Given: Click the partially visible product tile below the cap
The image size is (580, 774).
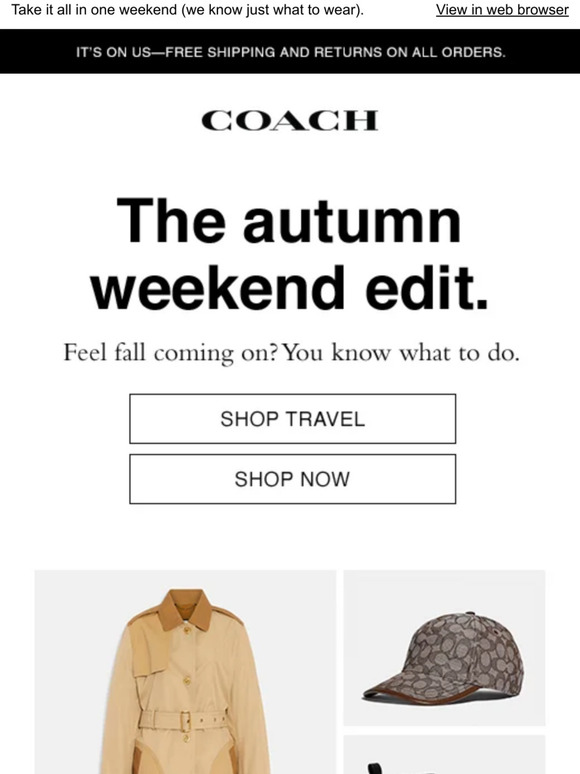Looking at the screenshot, I should pos(444,755).
